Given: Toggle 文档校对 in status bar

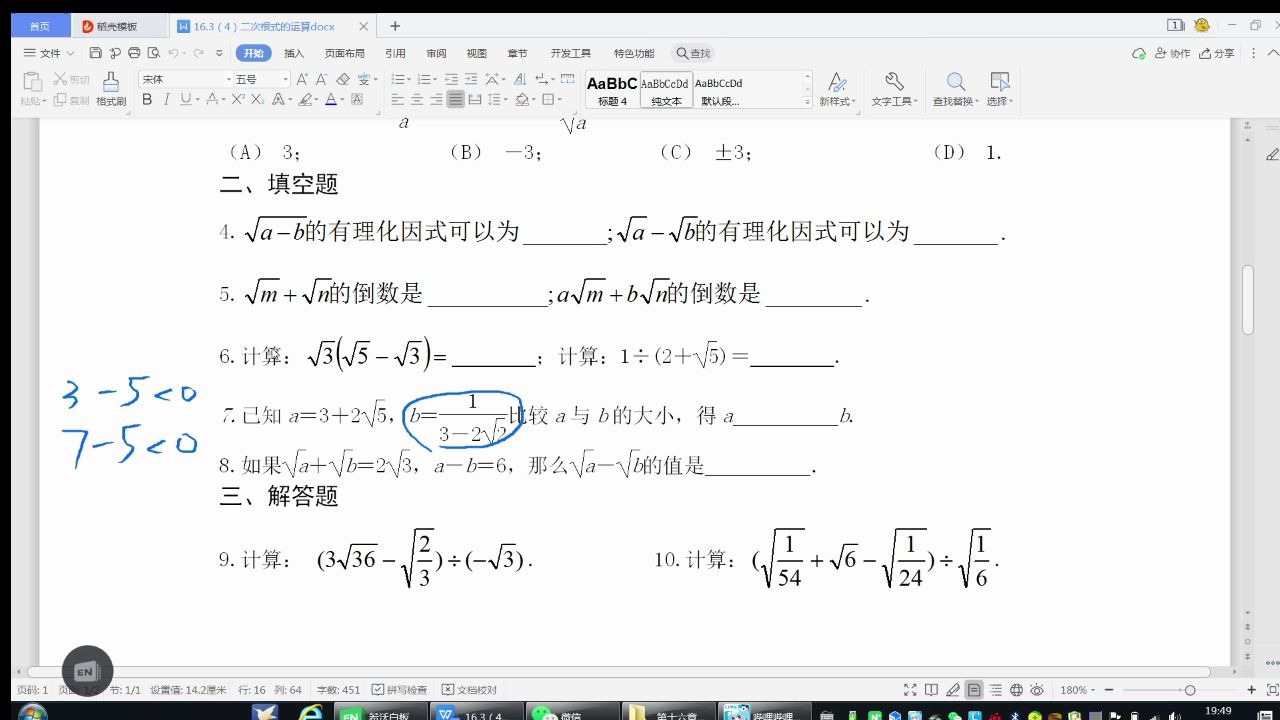Looking at the screenshot, I should [x=469, y=690].
